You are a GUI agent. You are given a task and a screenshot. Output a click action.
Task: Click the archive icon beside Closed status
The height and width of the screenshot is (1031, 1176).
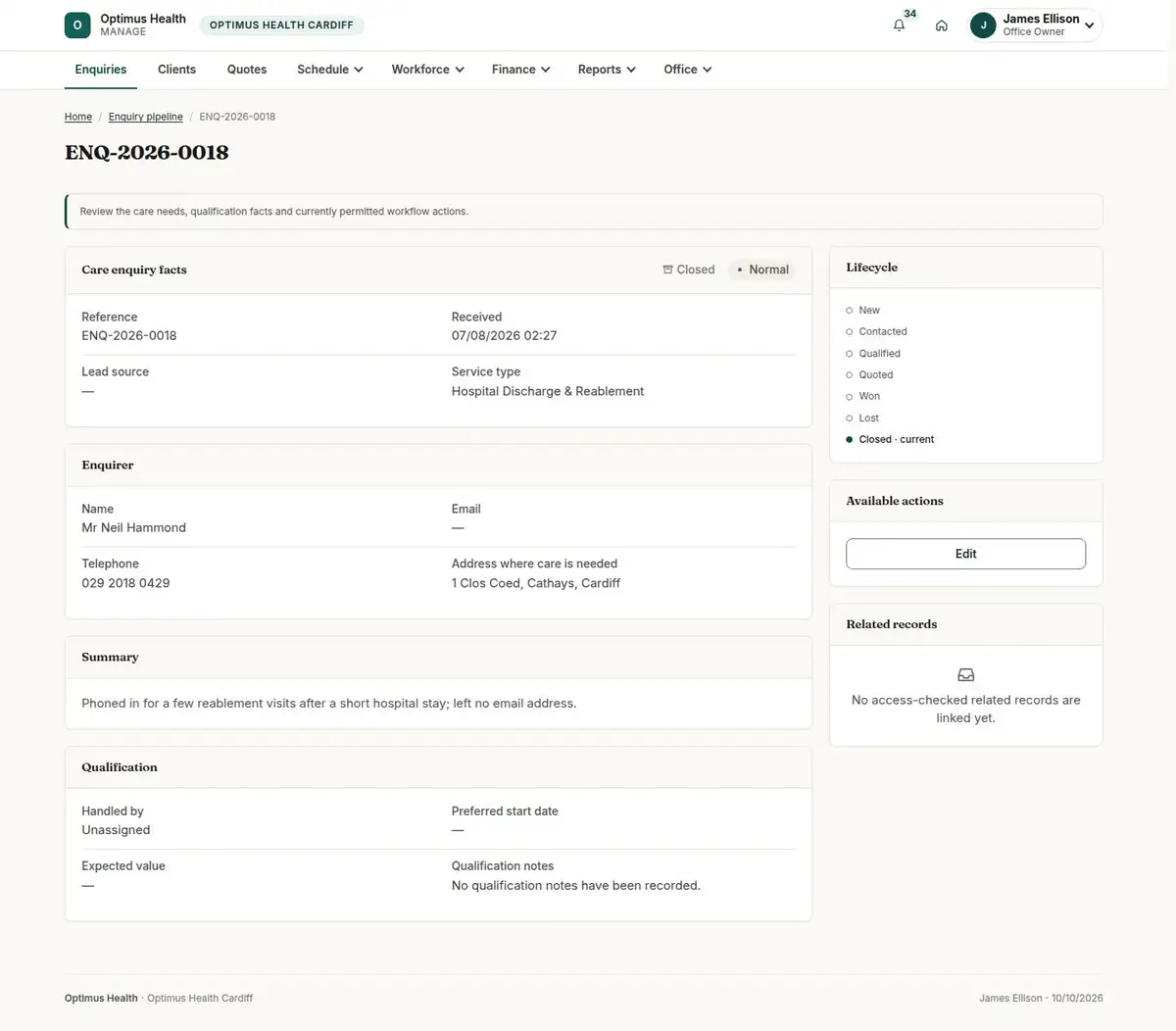point(667,270)
